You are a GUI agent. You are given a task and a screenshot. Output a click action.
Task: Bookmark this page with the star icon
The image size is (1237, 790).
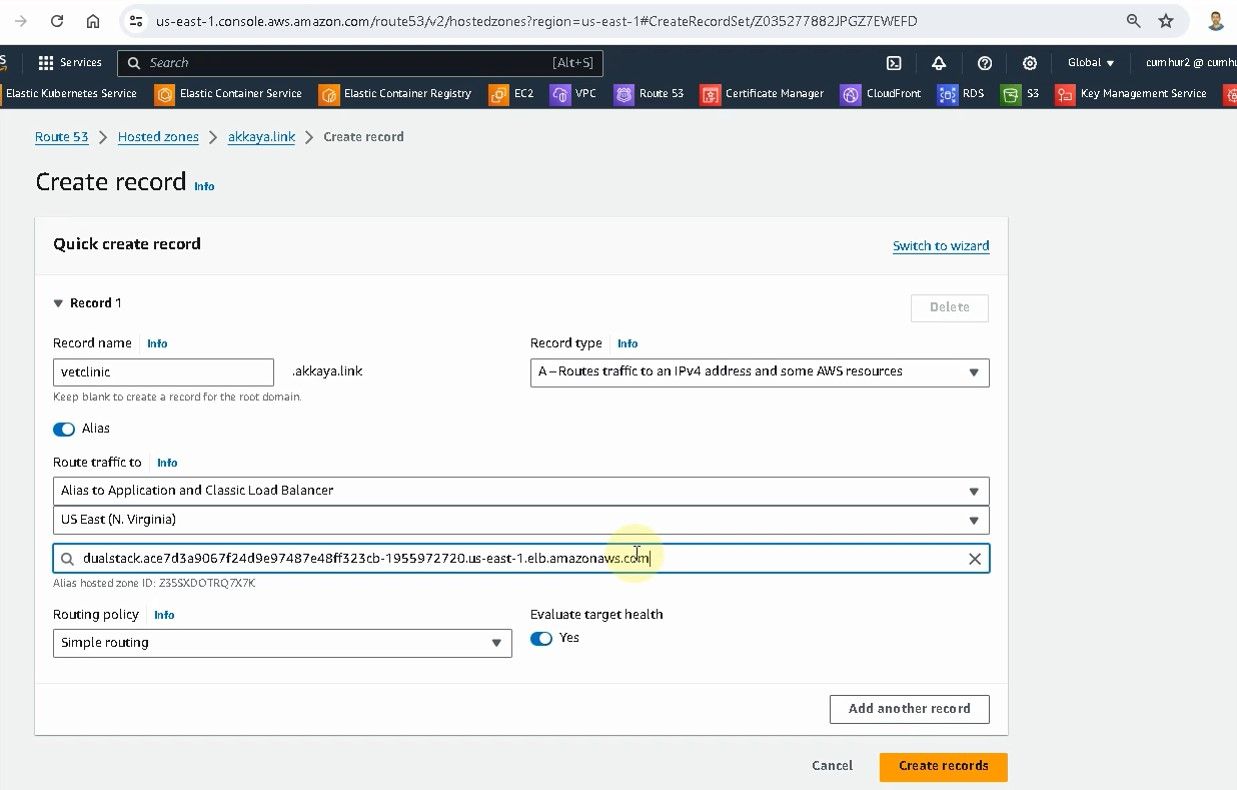coord(1165,21)
